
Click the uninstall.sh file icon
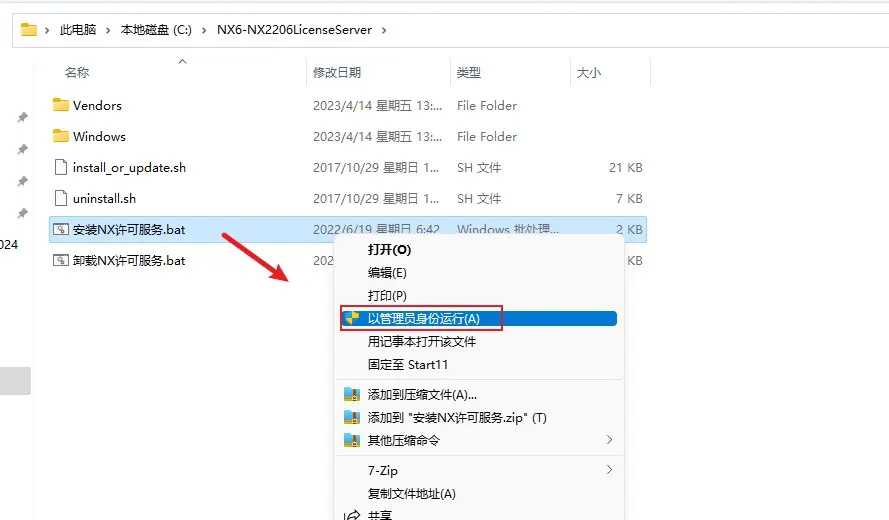pyautogui.click(x=60, y=198)
